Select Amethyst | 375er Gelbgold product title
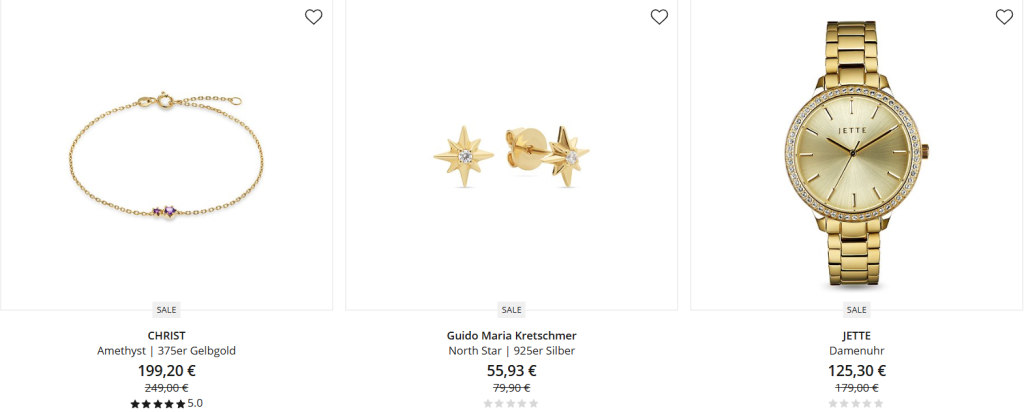The width and height of the screenshot is (1024, 412). point(167,351)
